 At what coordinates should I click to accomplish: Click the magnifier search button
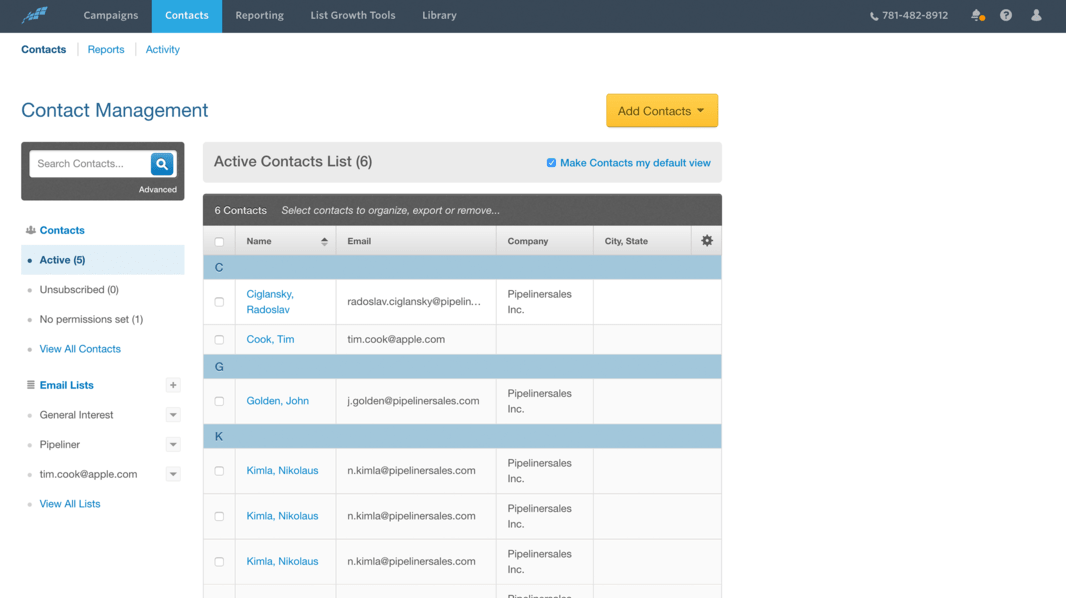pyautogui.click(x=162, y=164)
